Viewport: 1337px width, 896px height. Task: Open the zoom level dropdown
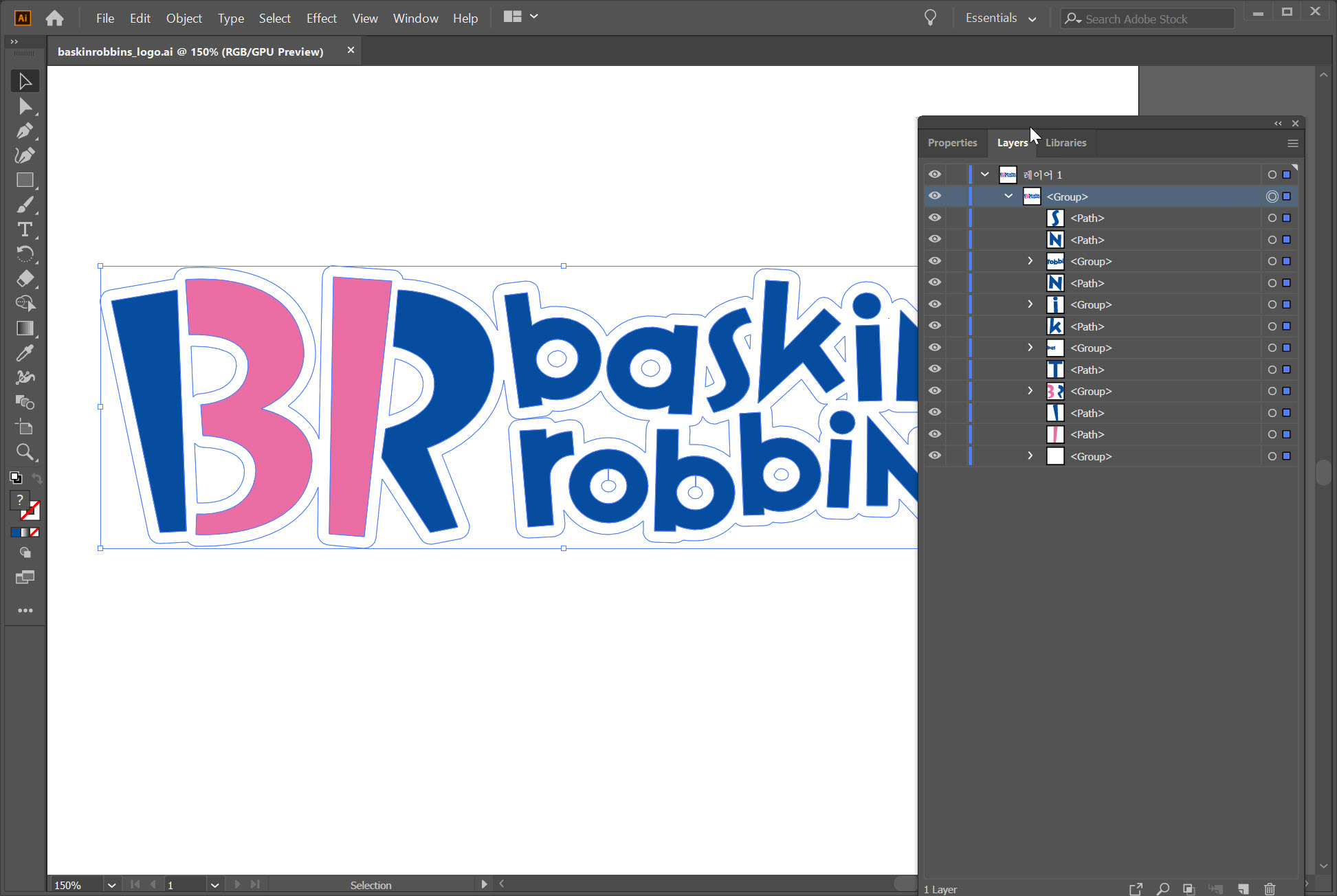[111, 885]
